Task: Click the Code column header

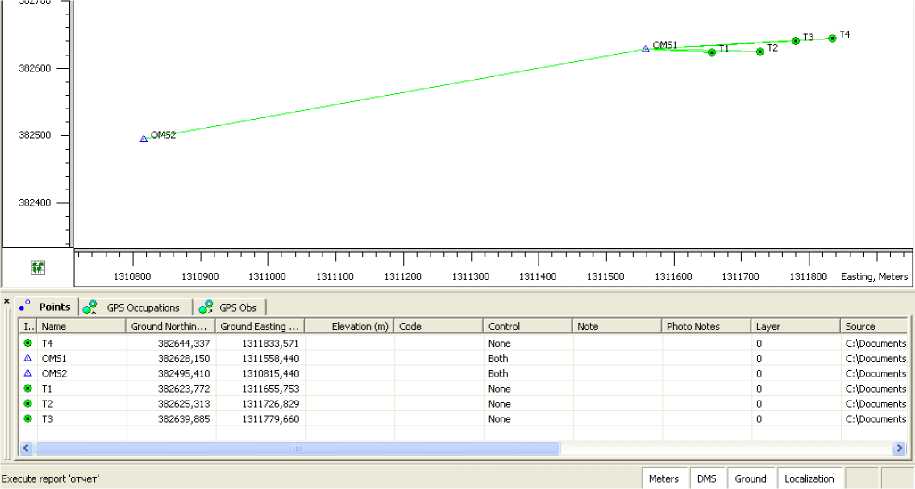Action: (439, 326)
